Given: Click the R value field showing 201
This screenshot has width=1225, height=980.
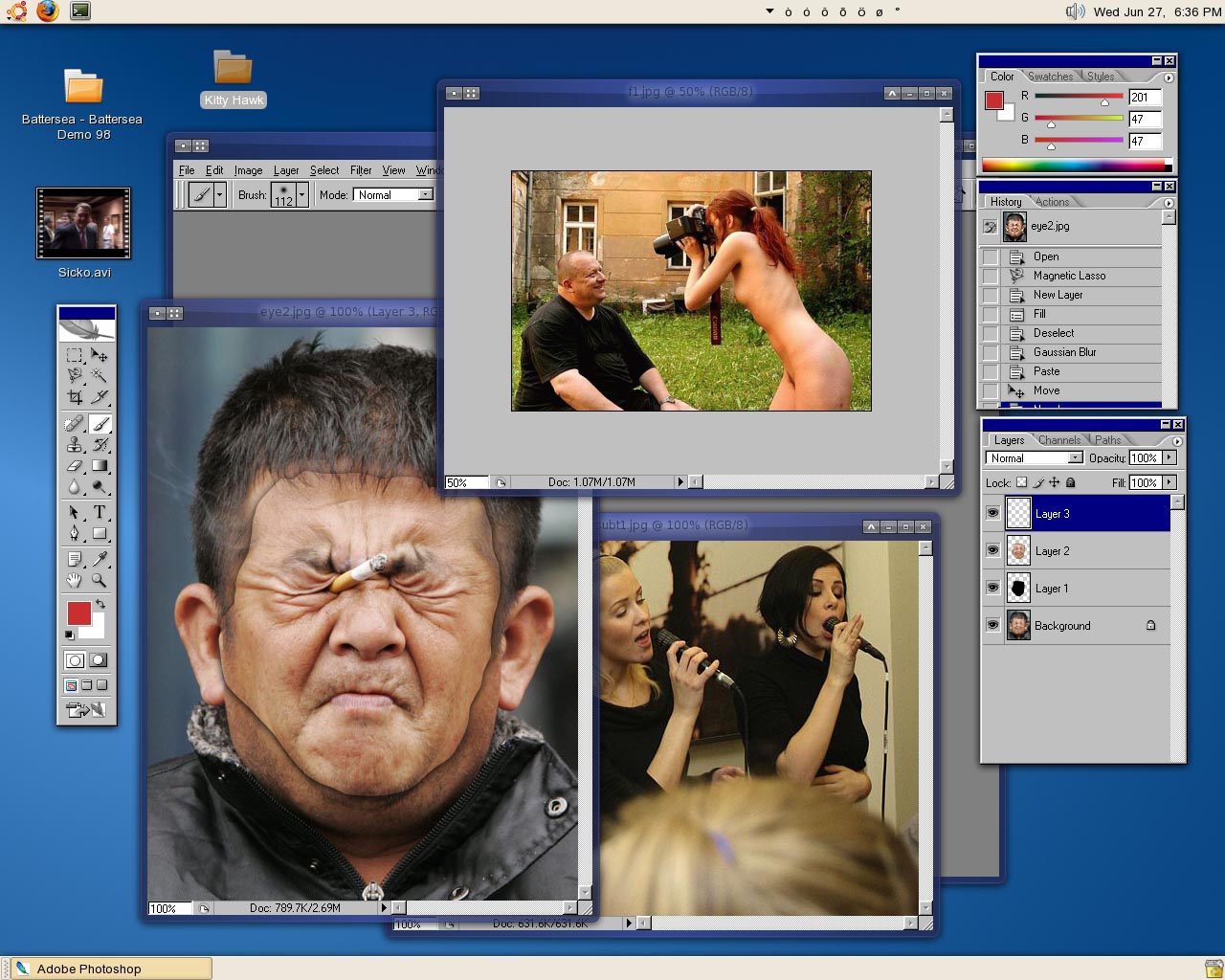Looking at the screenshot, I should pos(1145,97).
